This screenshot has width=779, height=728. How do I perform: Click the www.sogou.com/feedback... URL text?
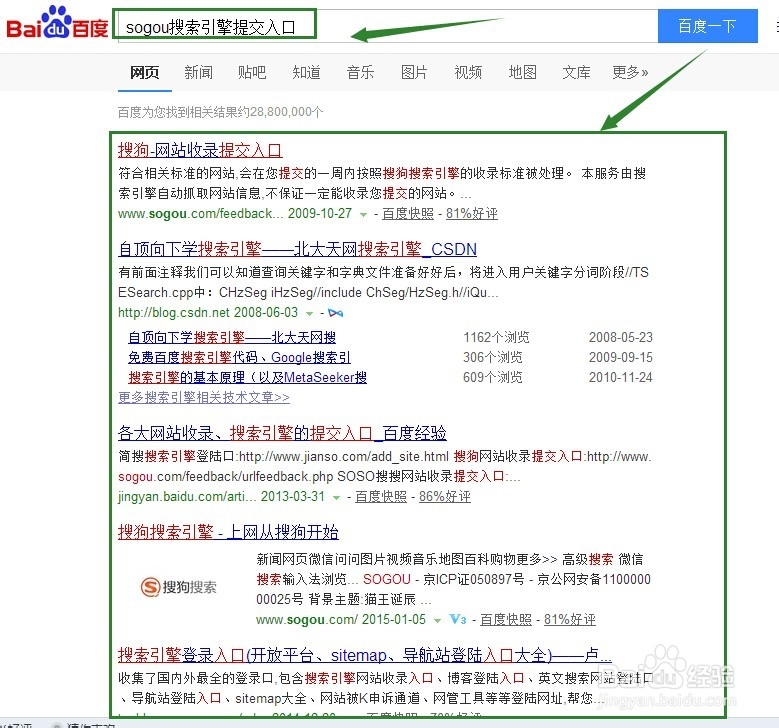200,214
